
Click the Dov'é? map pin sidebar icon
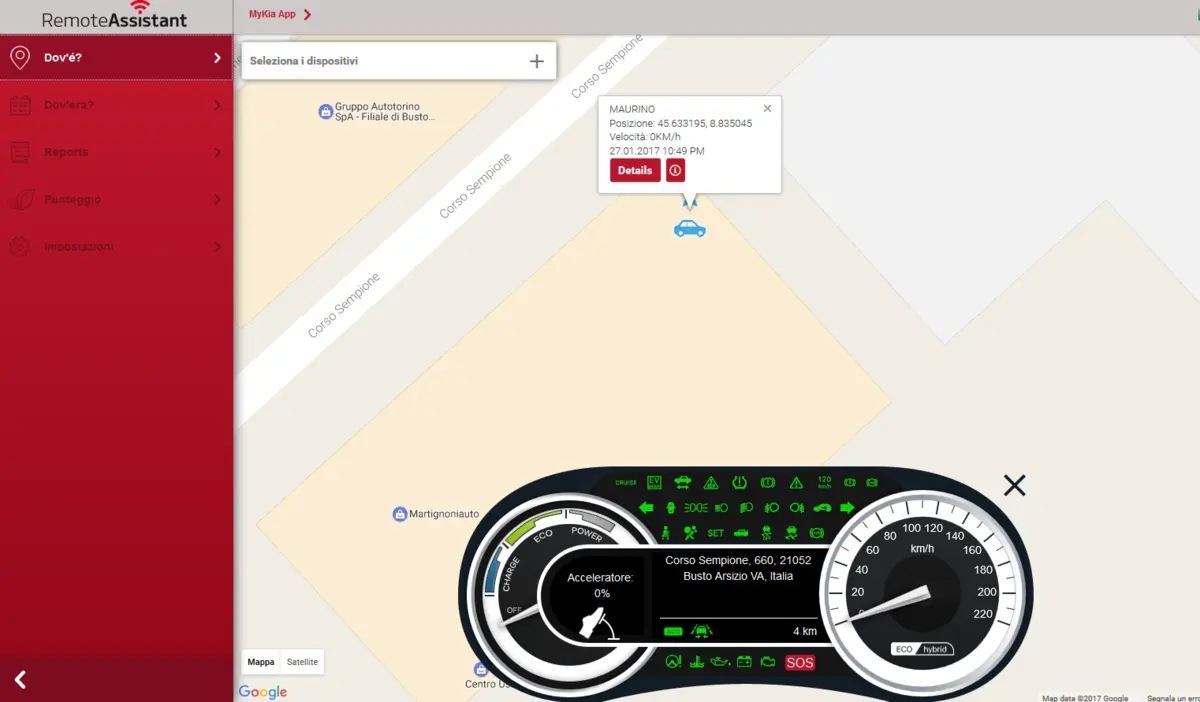coord(20,58)
